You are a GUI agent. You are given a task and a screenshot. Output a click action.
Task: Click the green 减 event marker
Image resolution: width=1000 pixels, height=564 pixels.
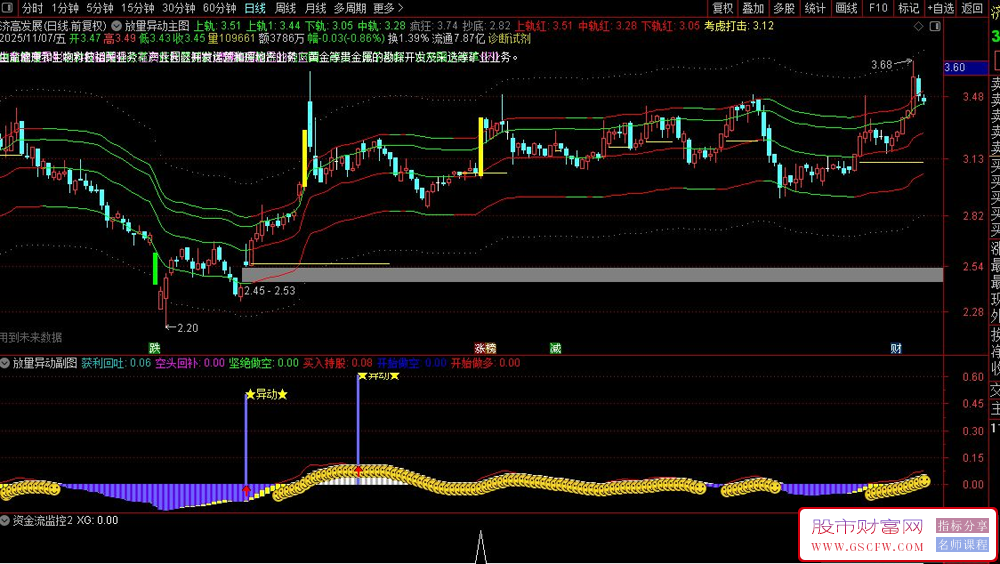(555, 348)
